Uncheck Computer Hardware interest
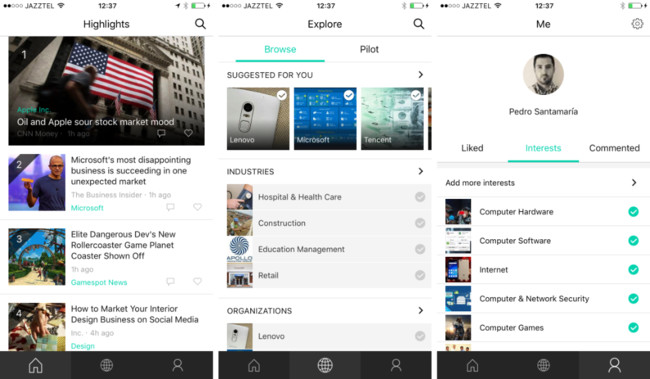650x379 pixels. (633, 211)
